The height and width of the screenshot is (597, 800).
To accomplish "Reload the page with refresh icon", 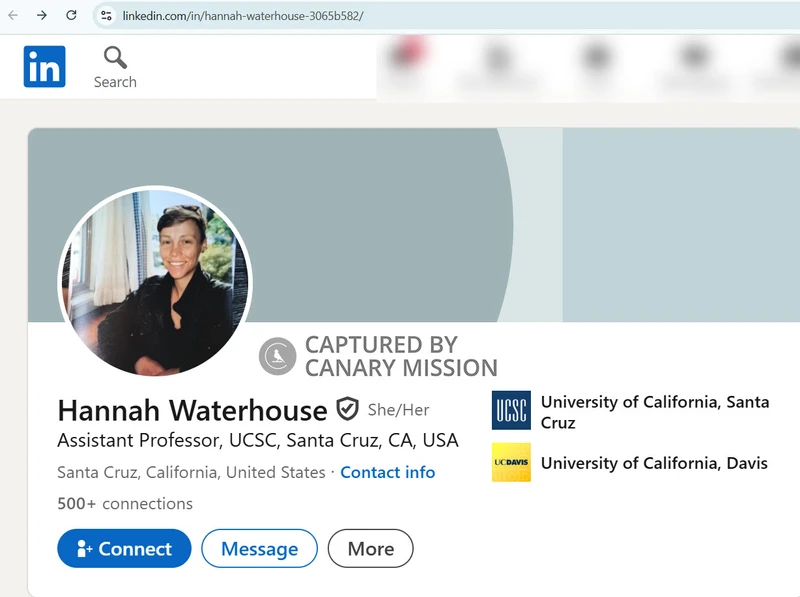I will click(71, 15).
